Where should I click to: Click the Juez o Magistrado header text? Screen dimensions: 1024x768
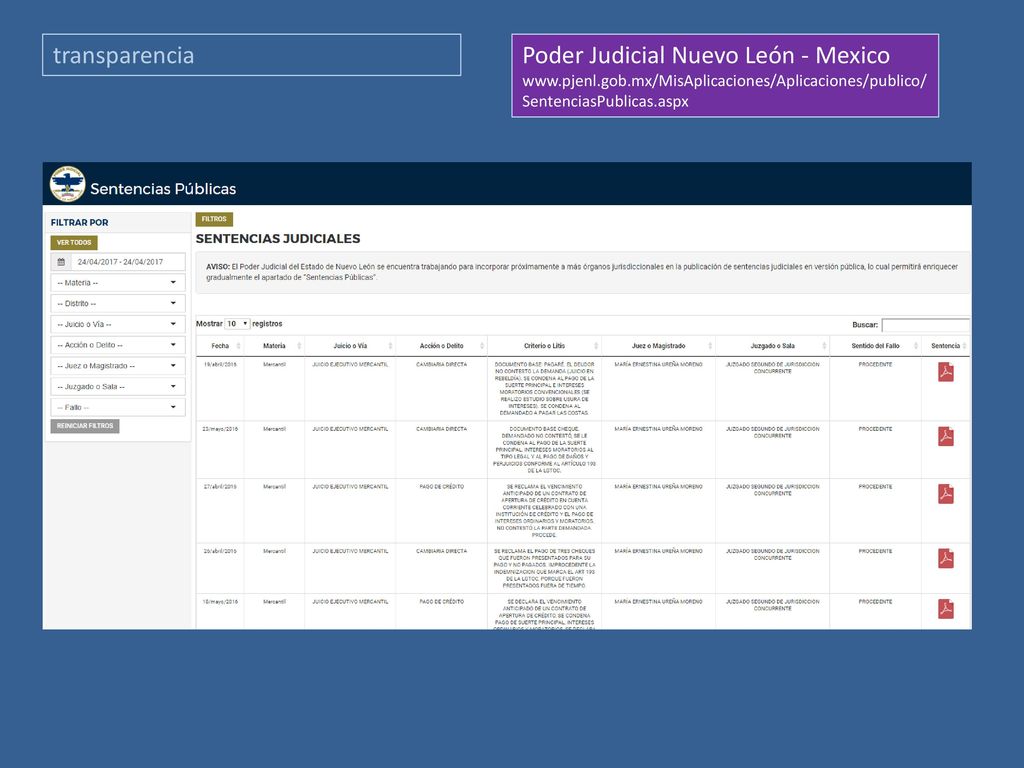tap(658, 346)
